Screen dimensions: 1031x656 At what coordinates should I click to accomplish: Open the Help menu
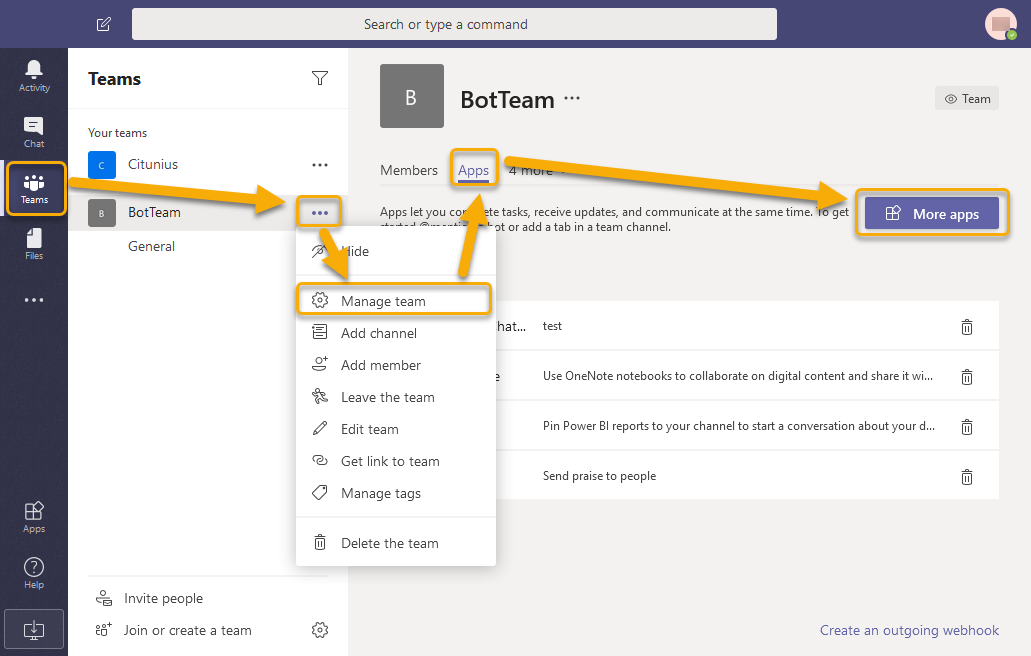click(x=34, y=573)
